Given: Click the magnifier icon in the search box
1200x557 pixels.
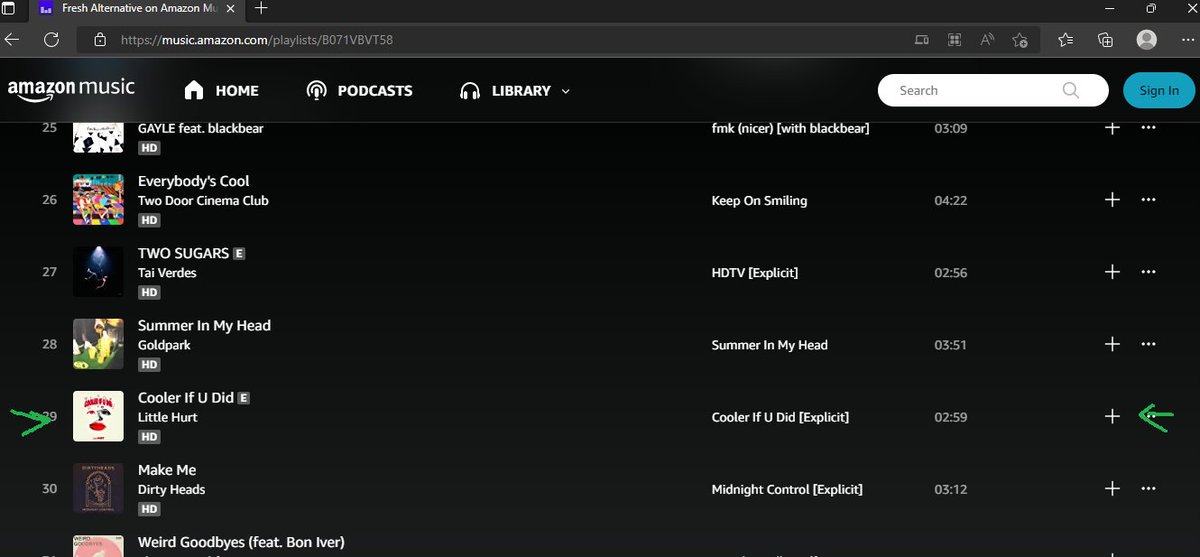Looking at the screenshot, I should point(1071,90).
